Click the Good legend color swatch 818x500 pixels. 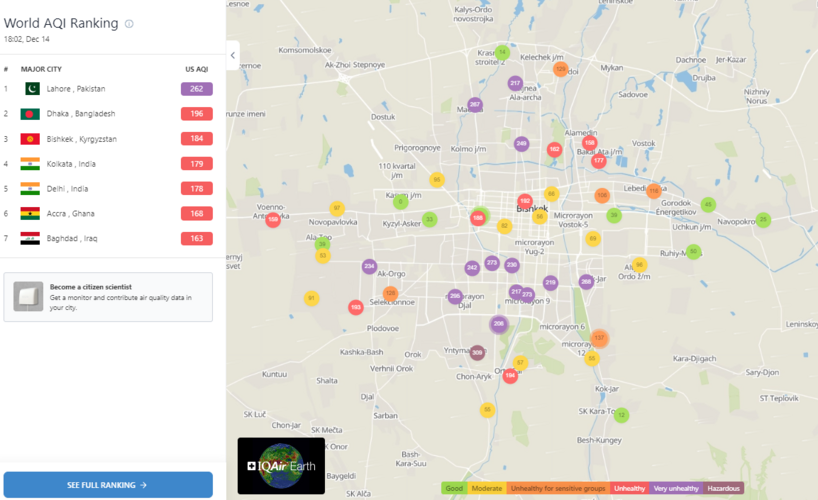[x=454, y=488]
